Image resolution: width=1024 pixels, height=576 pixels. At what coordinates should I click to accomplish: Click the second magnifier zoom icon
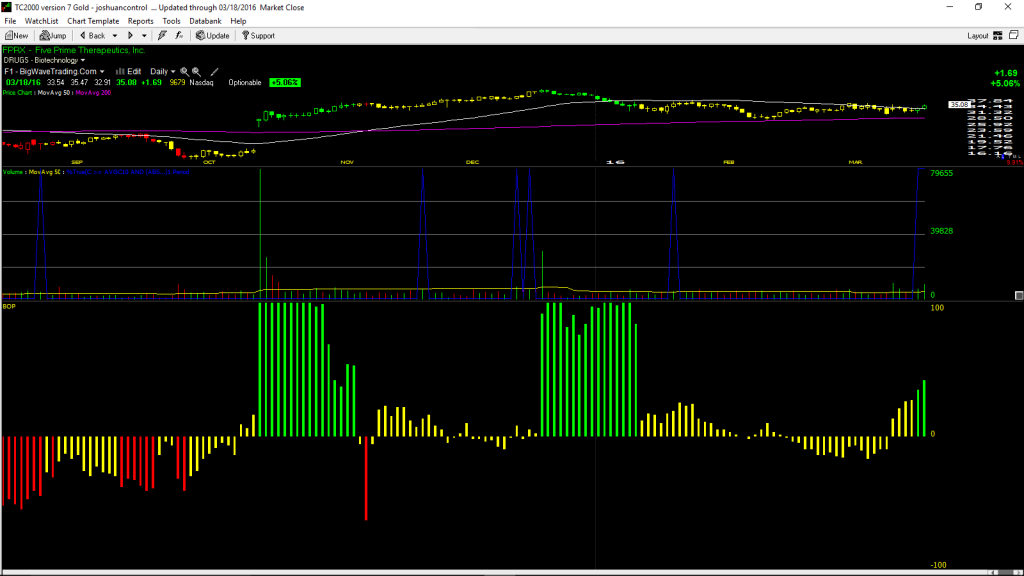[x=196, y=71]
